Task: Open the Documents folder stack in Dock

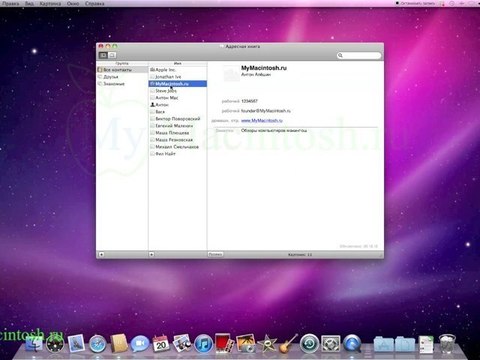Action: 405,344
